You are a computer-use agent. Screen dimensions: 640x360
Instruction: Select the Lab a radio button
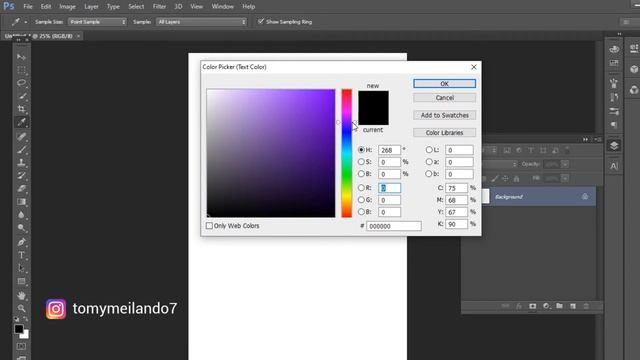coord(429,162)
